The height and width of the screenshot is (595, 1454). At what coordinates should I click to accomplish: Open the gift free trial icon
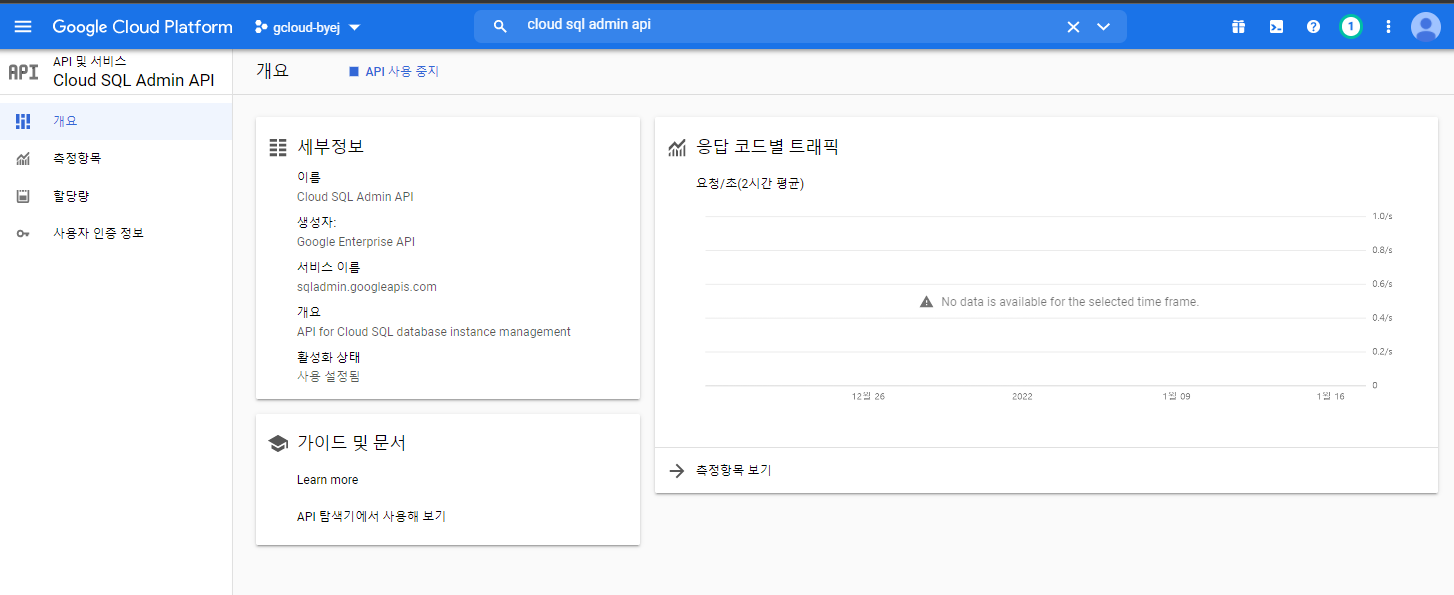click(1238, 27)
